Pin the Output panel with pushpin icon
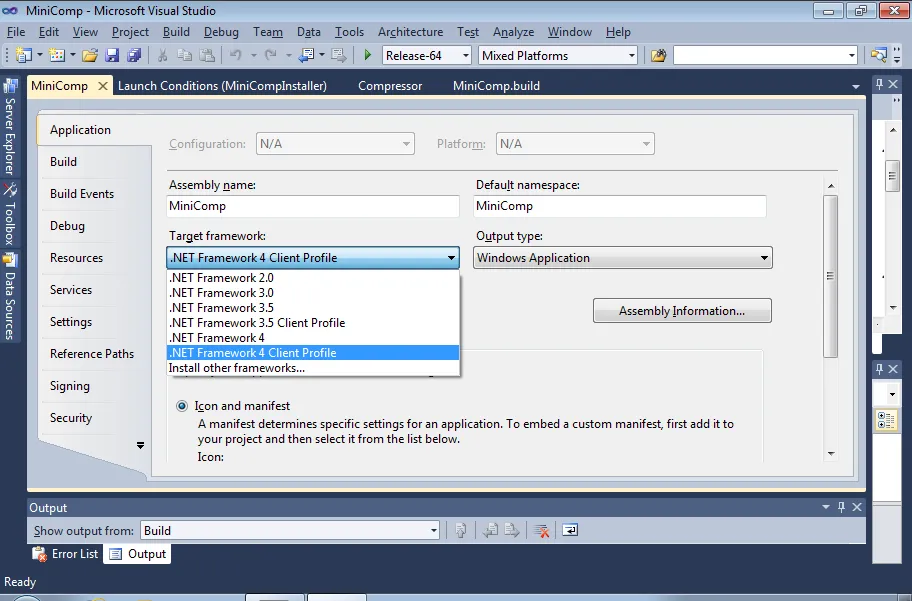This screenshot has width=912, height=601. [x=841, y=507]
